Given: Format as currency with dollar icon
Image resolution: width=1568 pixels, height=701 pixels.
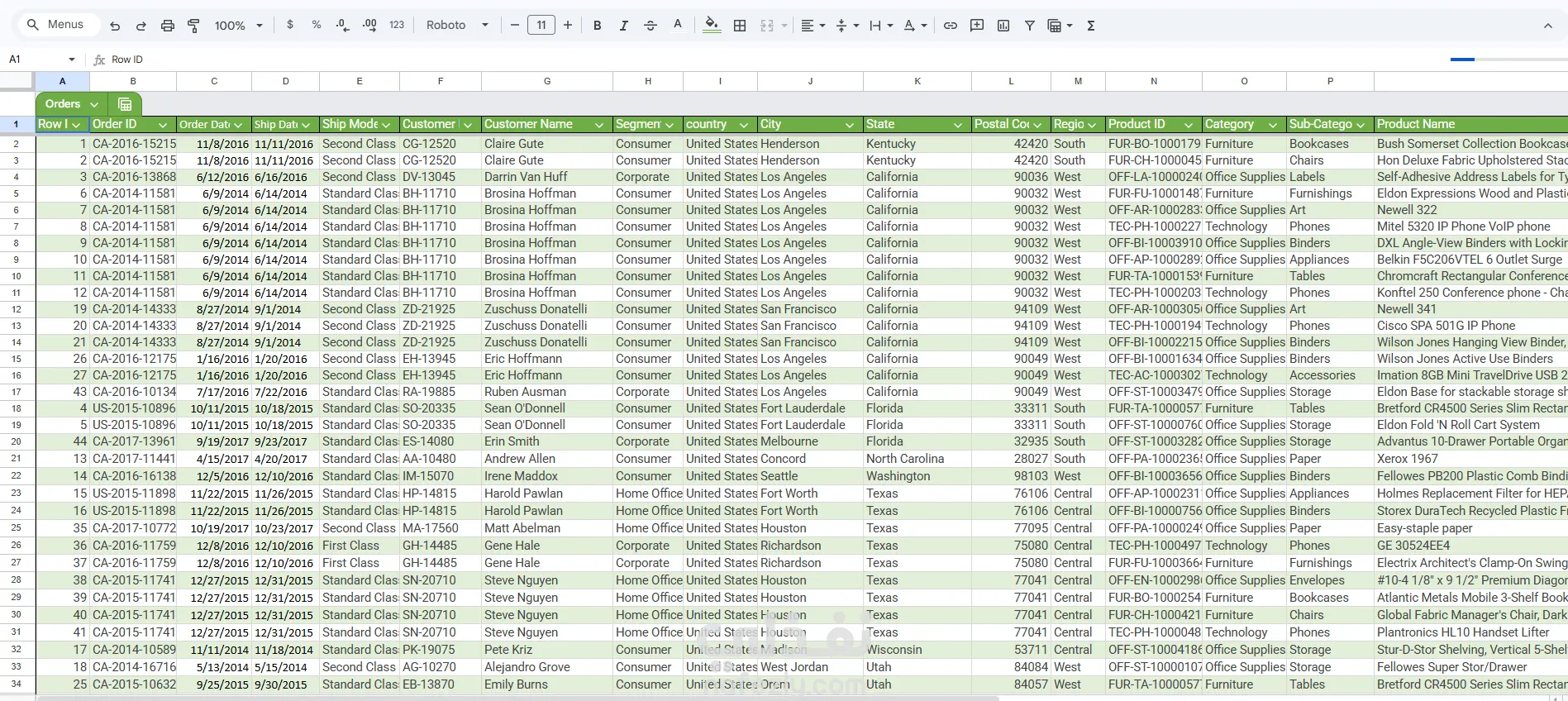Looking at the screenshot, I should 290,25.
